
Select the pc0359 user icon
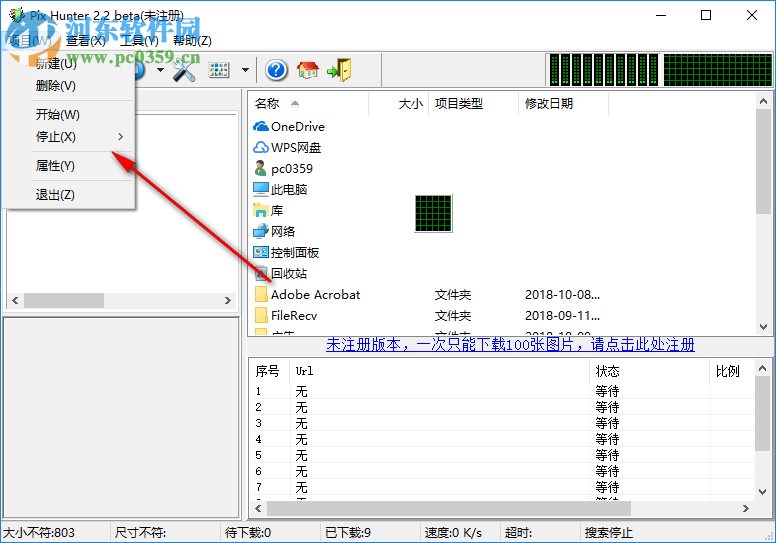point(260,168)
